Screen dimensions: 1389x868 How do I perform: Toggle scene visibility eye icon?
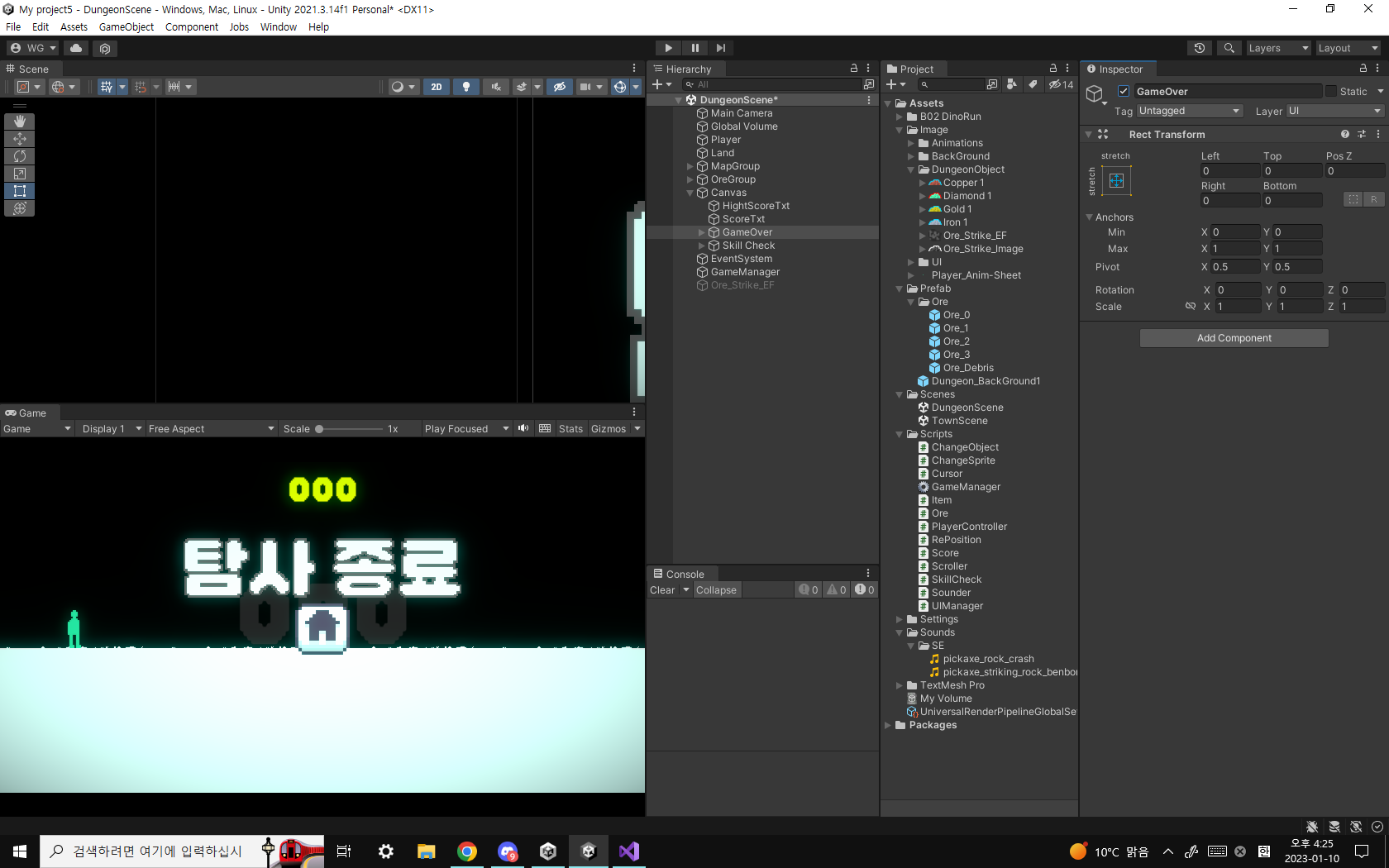[x=560, y=87]
